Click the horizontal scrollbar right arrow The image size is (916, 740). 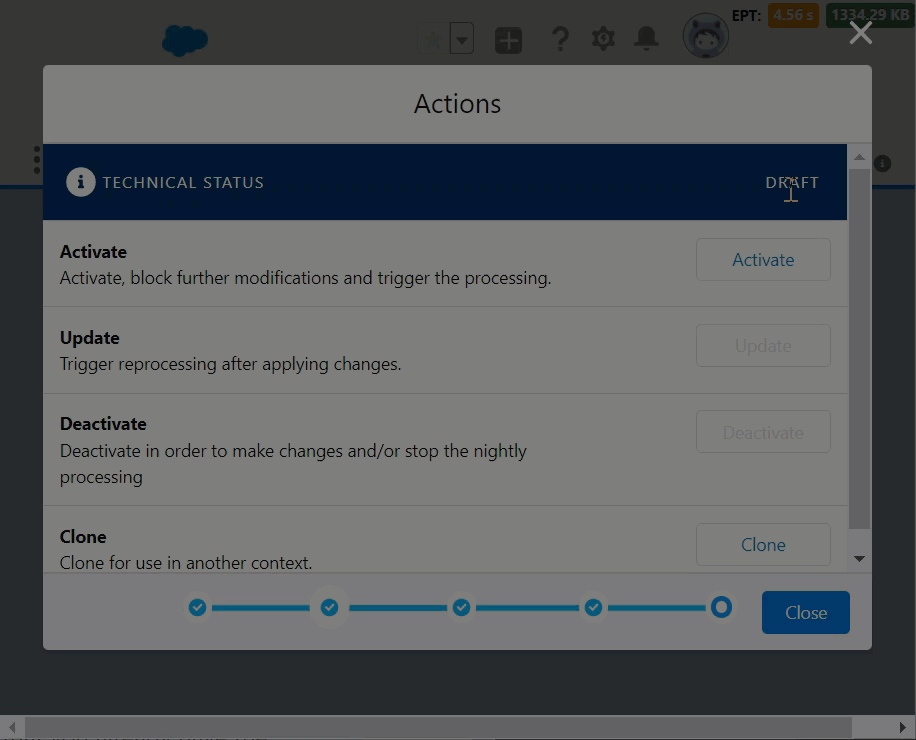[903, 728]
